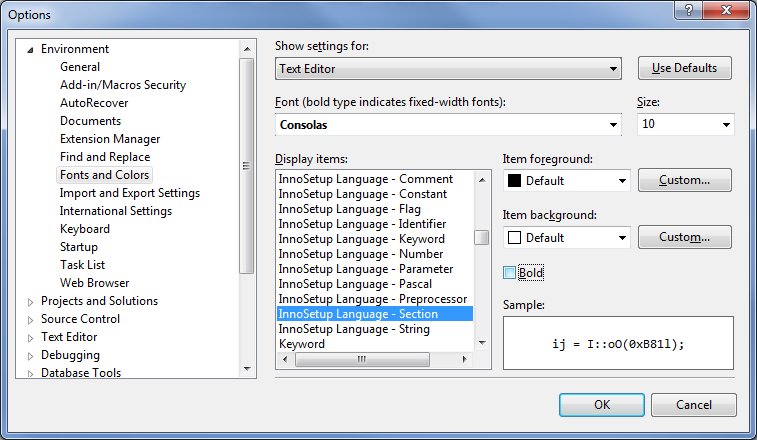Click the white background color swatch
757x440 pixels.
point(515,238)
